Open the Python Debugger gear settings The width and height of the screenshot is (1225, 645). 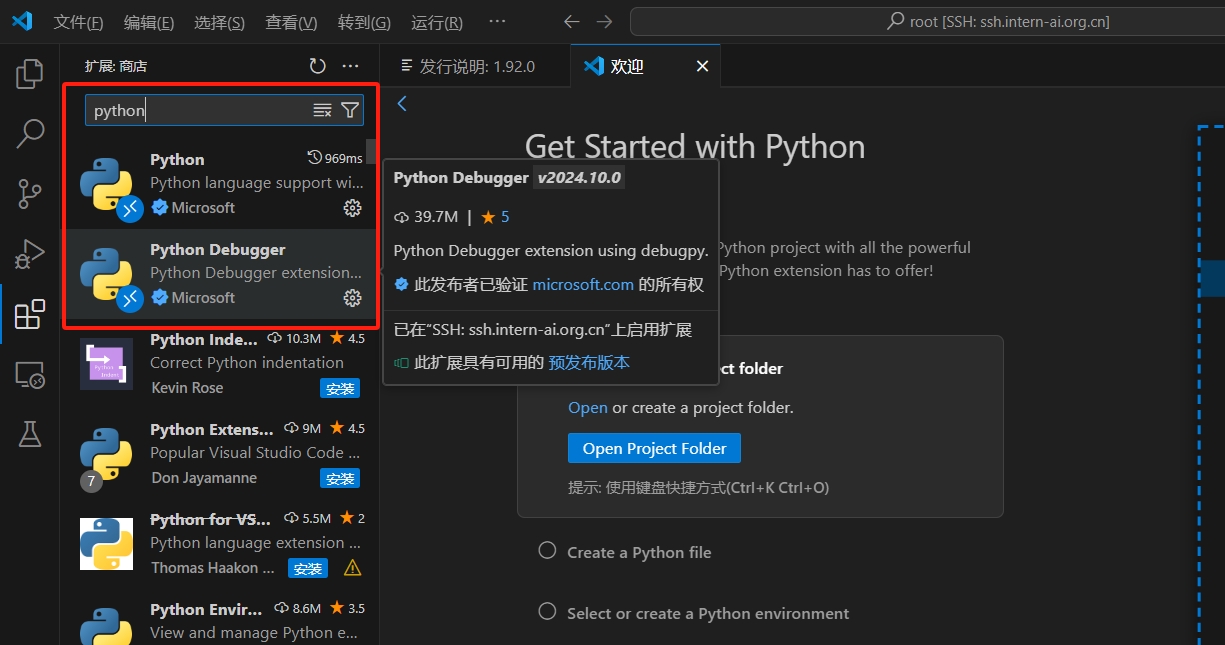[x=352, y=298]
